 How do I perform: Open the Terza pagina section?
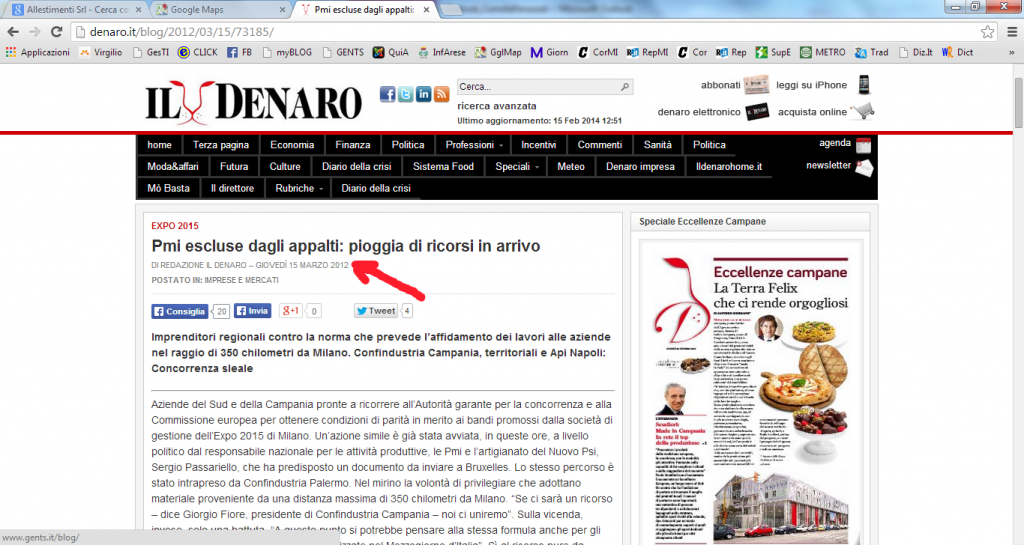click(221, 145)
